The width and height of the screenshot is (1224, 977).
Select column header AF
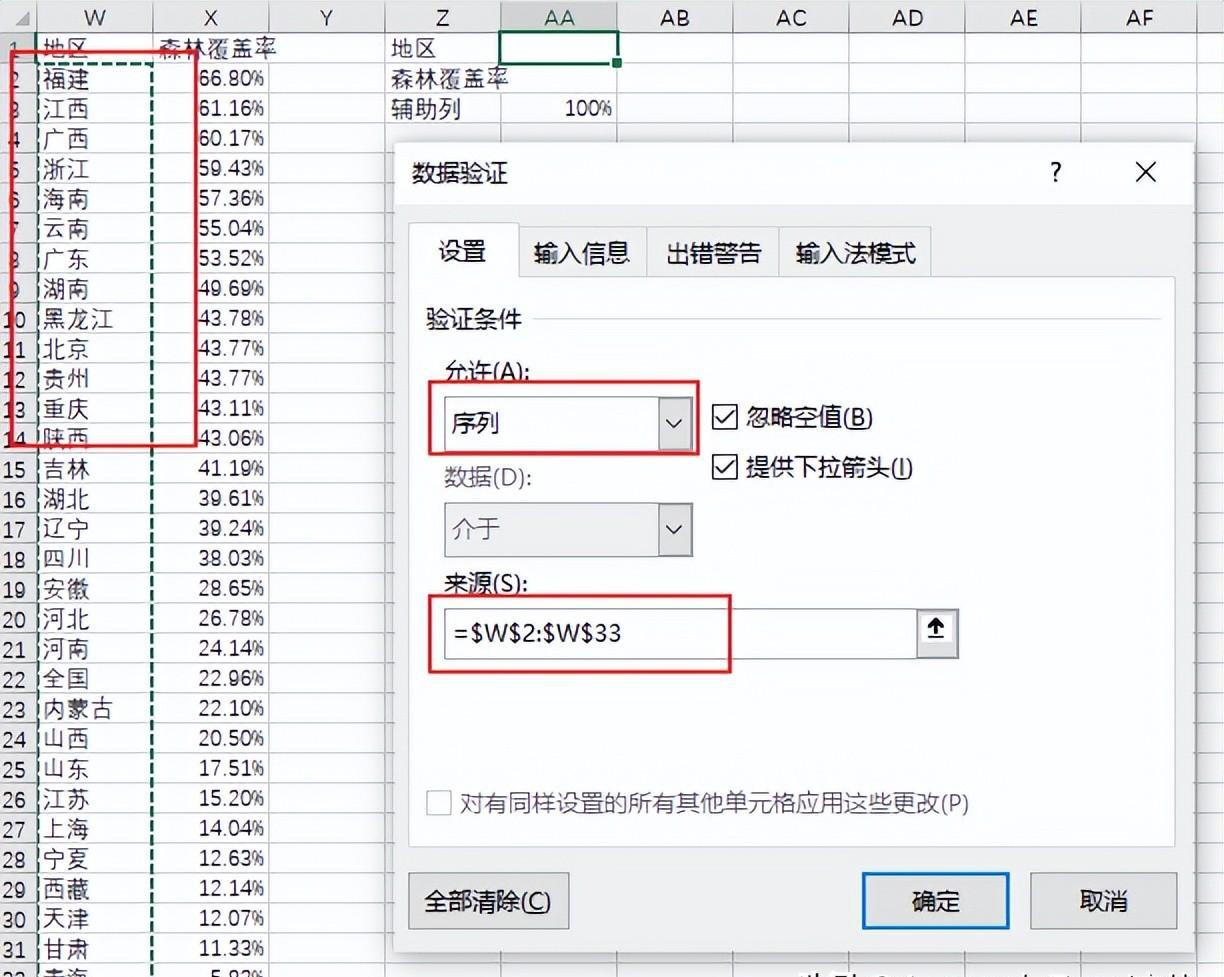[x=1139, y=17]
